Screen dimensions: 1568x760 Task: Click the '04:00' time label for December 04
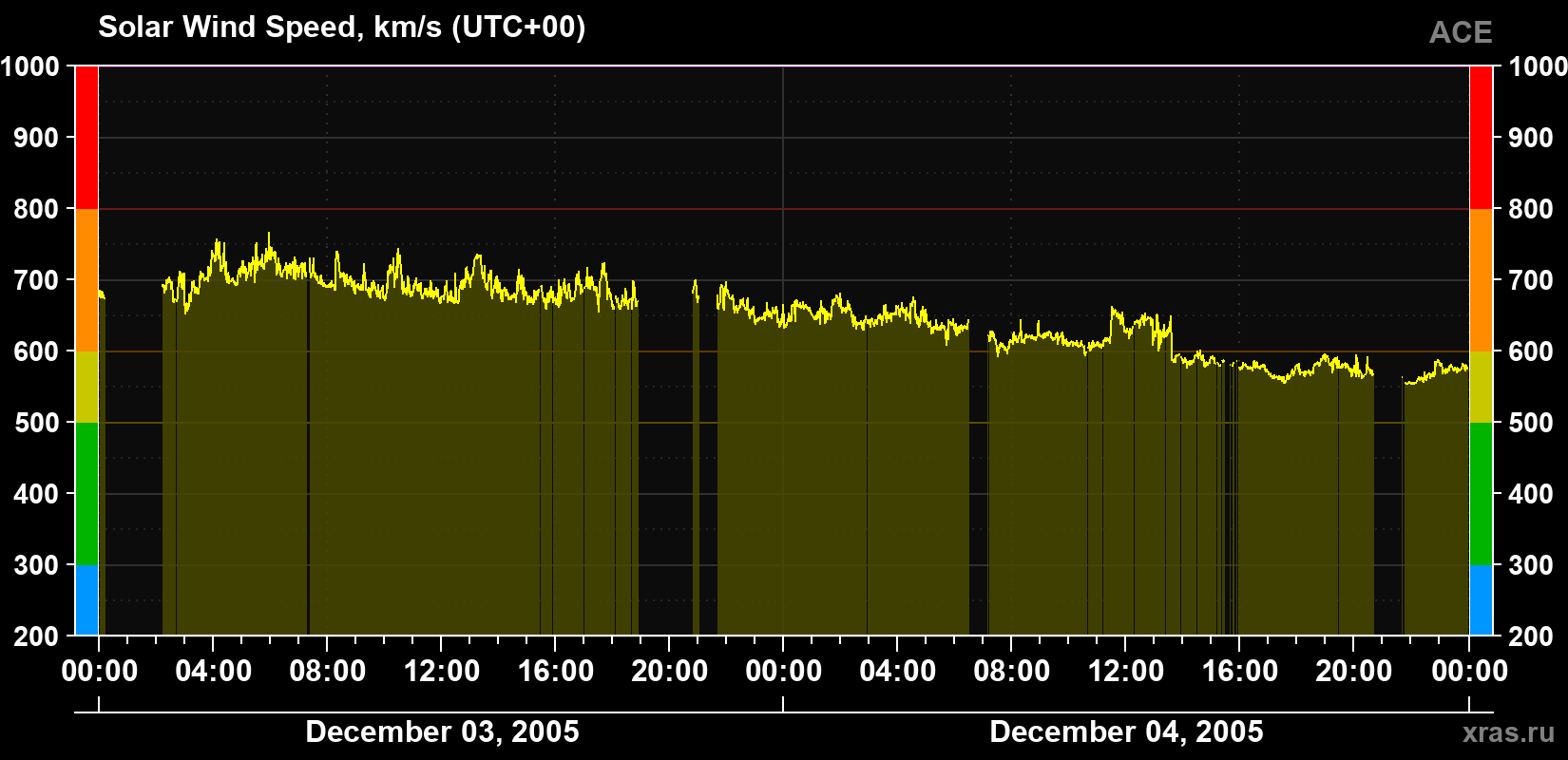coord(898,671)
